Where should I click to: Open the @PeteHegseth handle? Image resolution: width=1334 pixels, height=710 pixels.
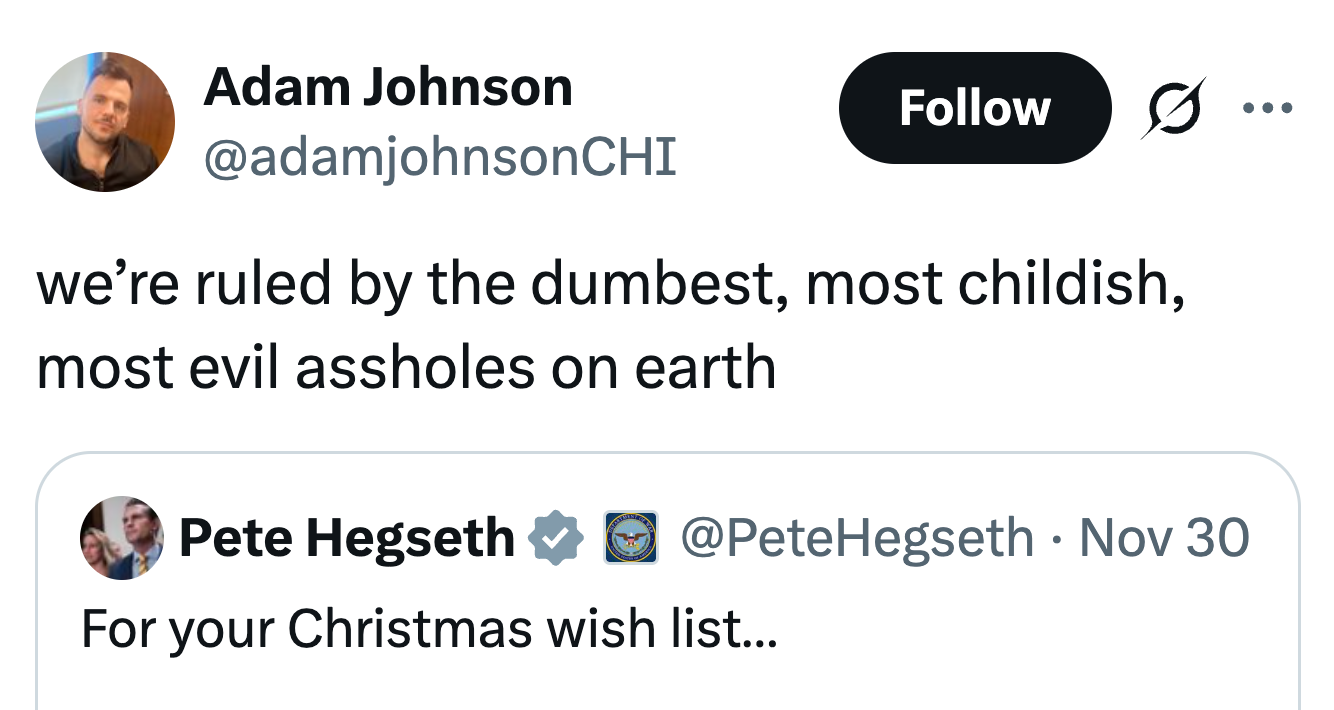click(x=857, y=537)
